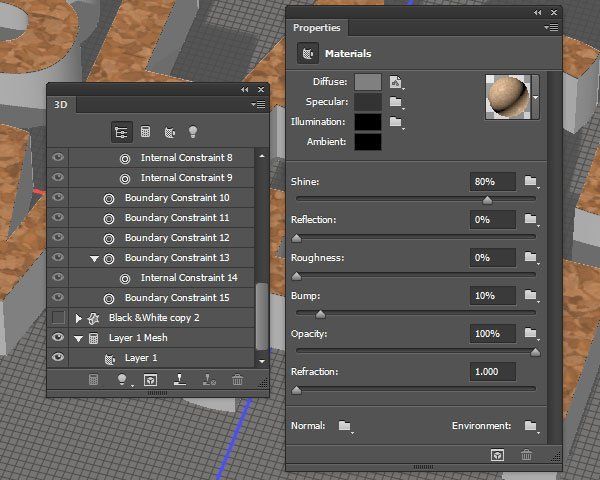The height and width of the screenshot is (480, 600).
Task: Toggle visibility of Boundary Constraint 11
Action: [58, 217]
